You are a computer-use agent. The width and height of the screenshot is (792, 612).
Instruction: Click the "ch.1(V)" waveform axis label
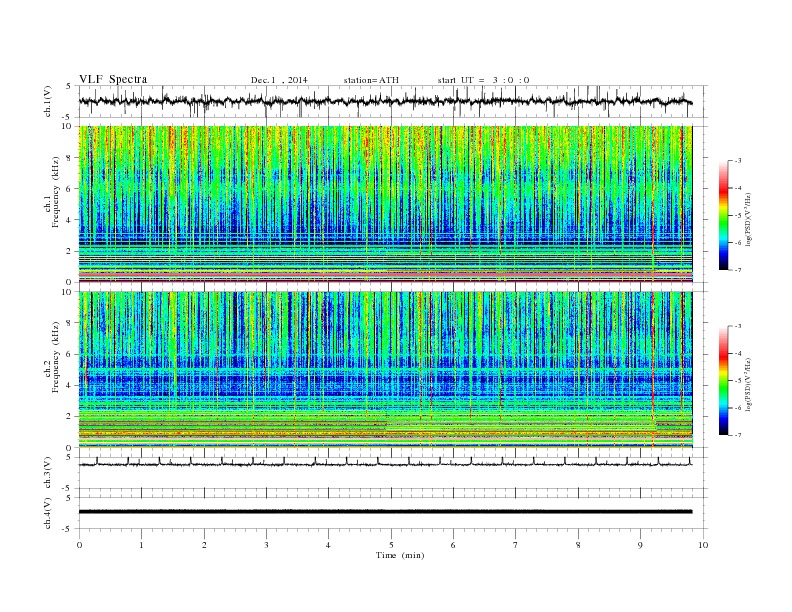[48, 102]
